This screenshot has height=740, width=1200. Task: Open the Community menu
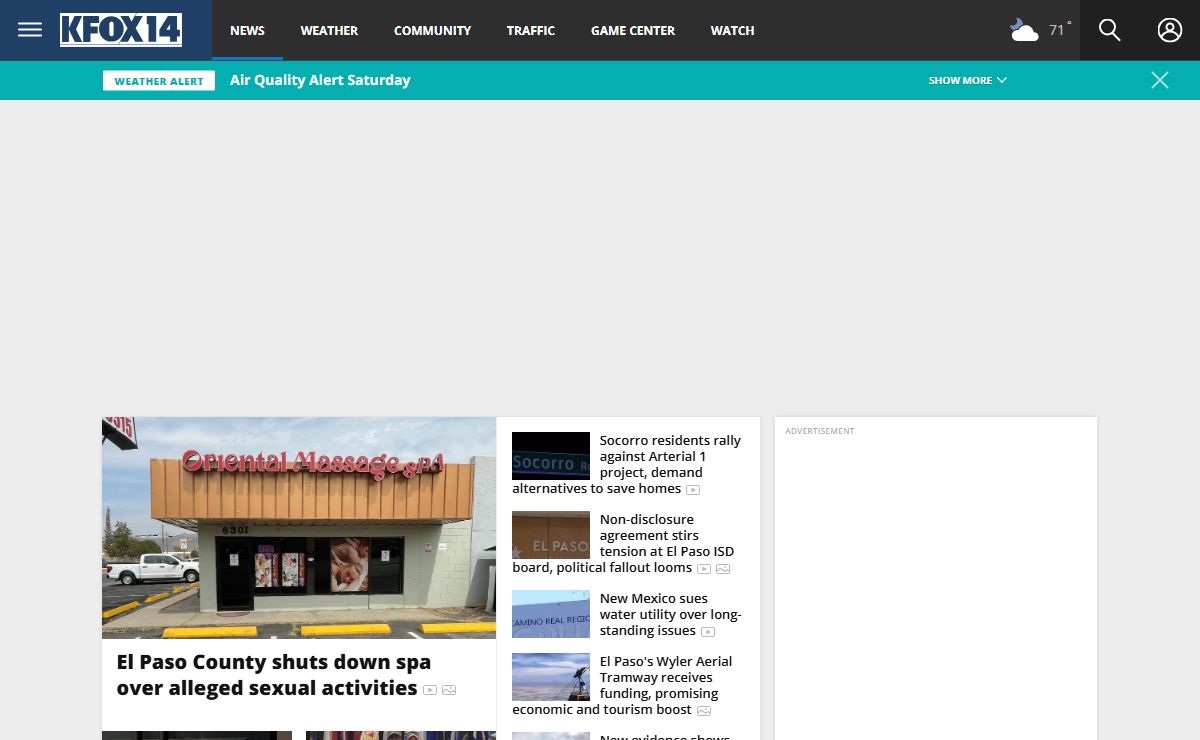[x=432, y=30]
